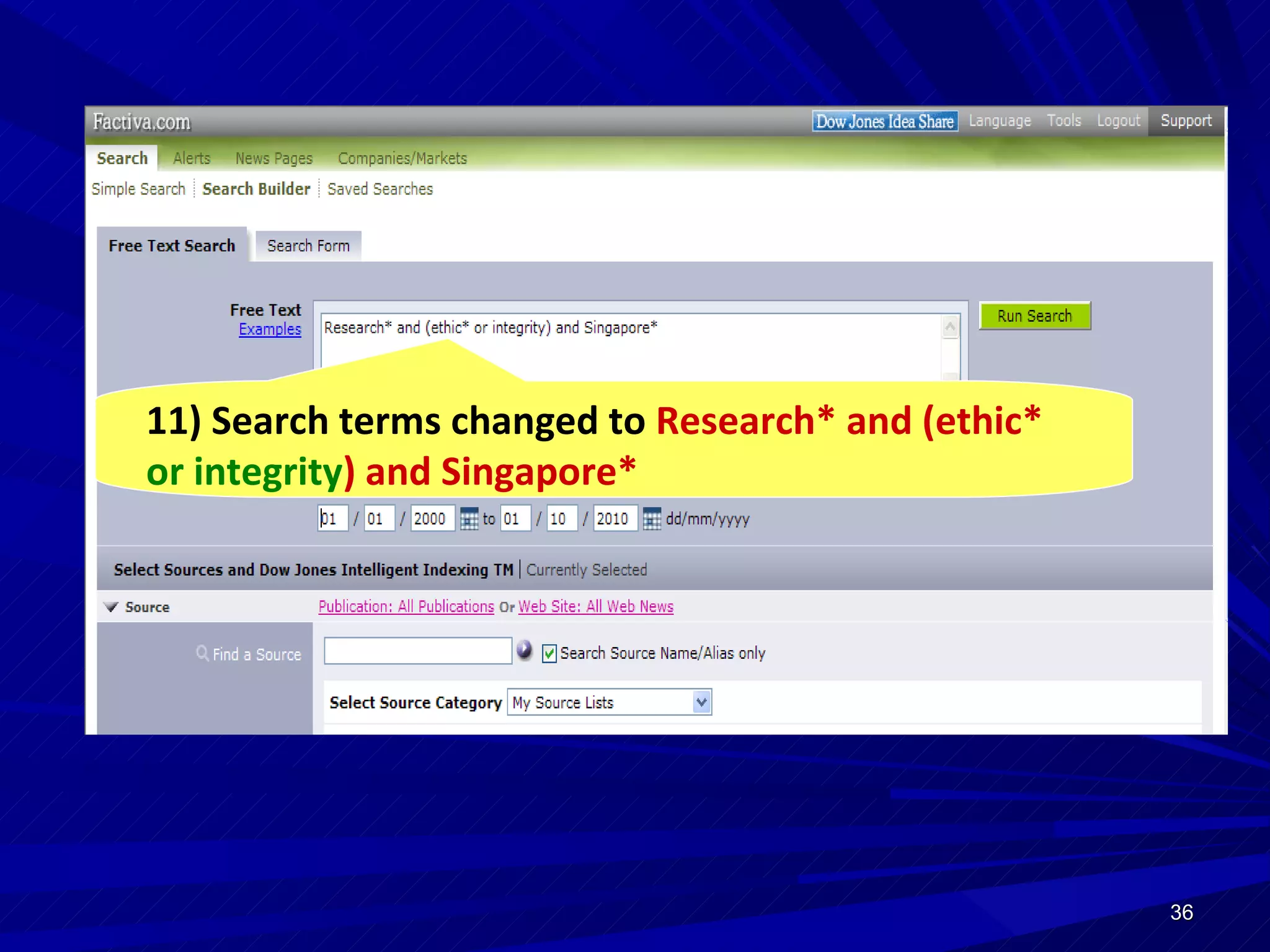Click the end month 10 field
The width and height of the screenshot is (1270, 952).
point(562,519)
